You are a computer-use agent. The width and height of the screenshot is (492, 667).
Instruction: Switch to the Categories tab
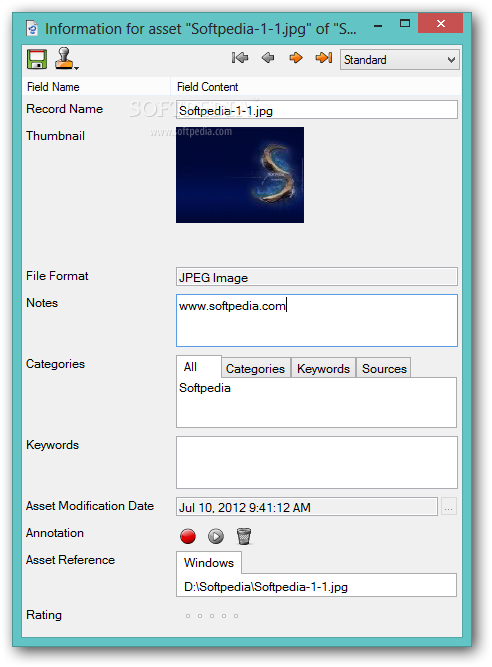256,368
